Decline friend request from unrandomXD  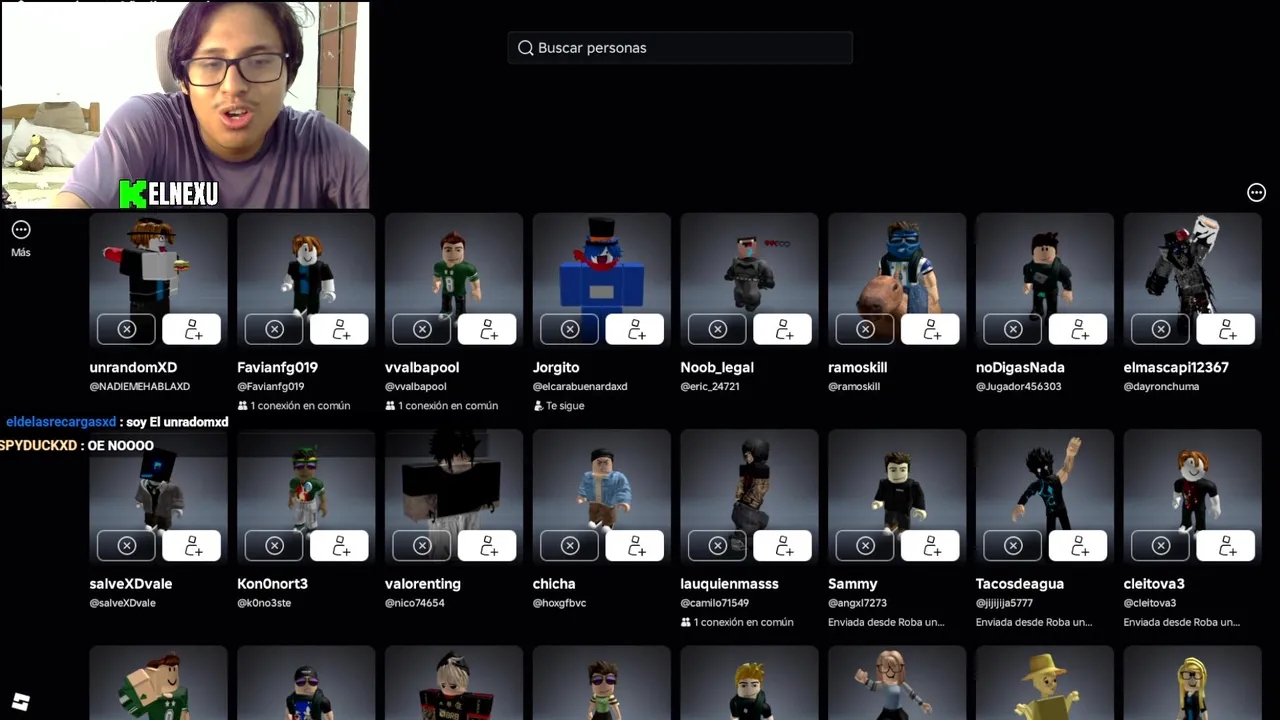pyautogui.click(x=126, y=329)
